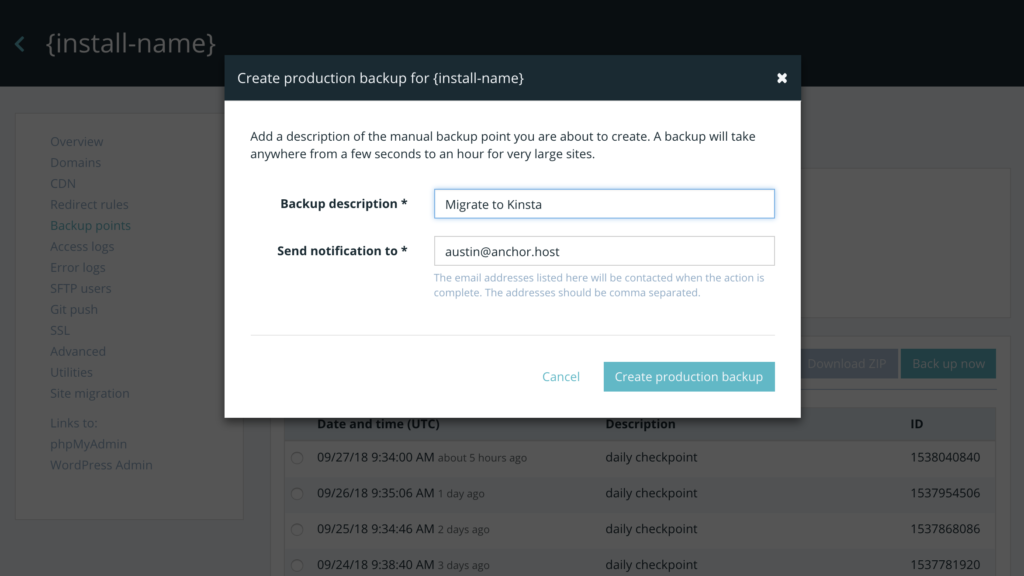Open the Error logs sidebar item
1024x576 pixels.
click(x=78, y=268)
